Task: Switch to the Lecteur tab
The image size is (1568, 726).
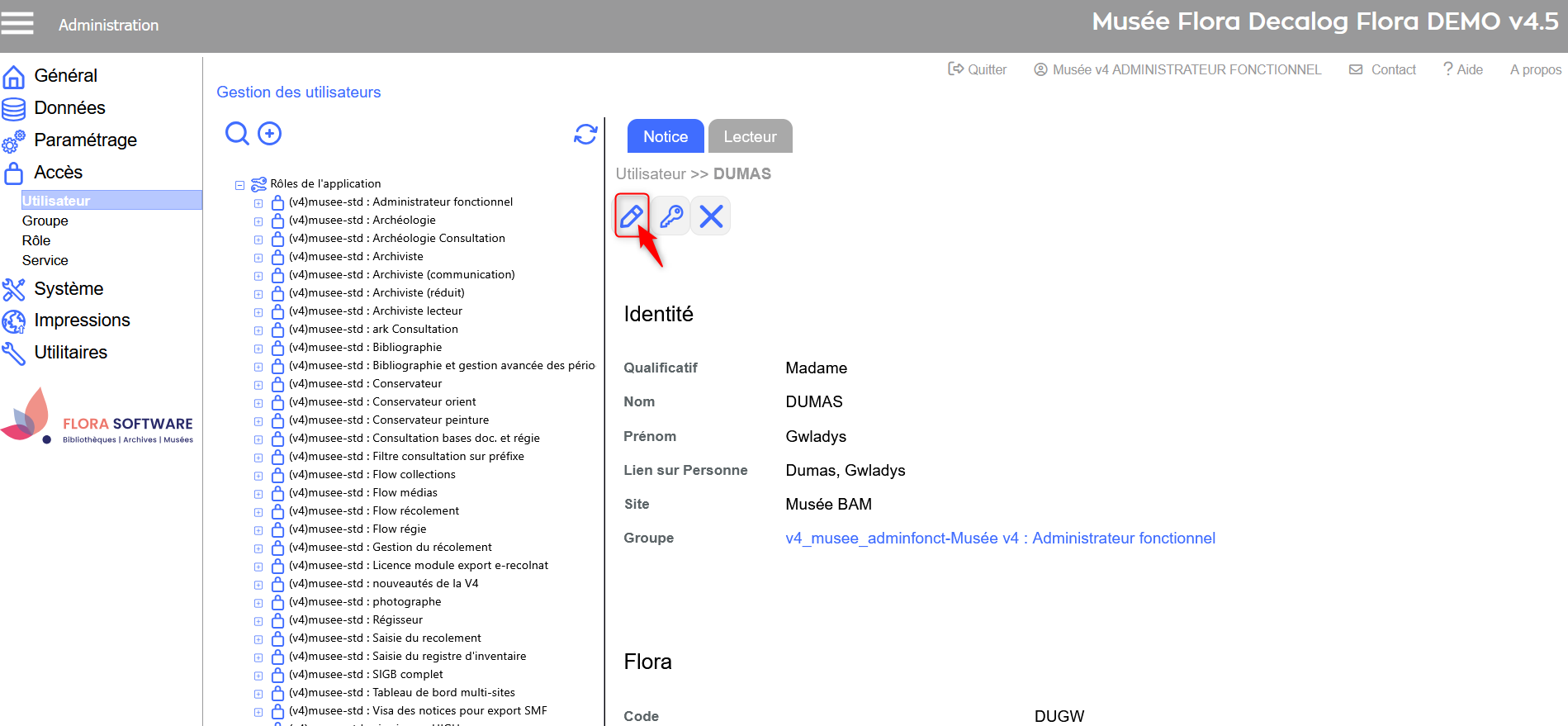Action: (750, 136)
